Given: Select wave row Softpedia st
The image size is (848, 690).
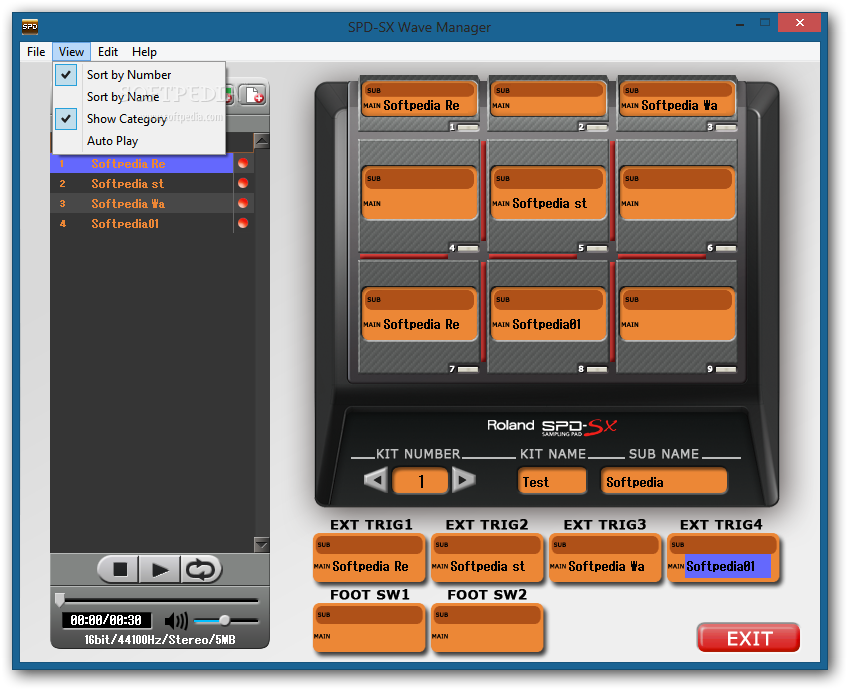Looking at the screenshot, I should click(142, 183).
